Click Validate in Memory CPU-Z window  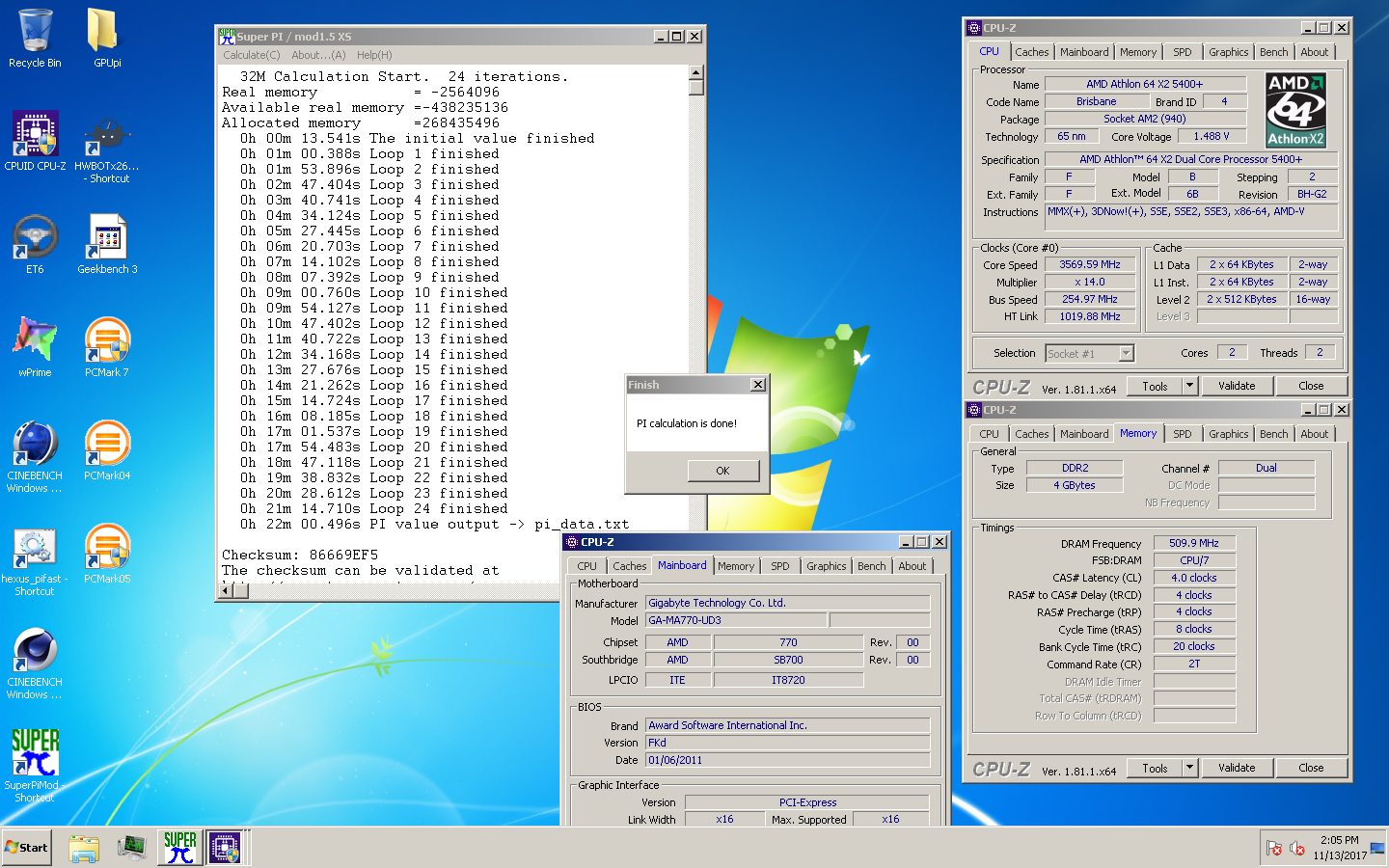coord(1237,768)
